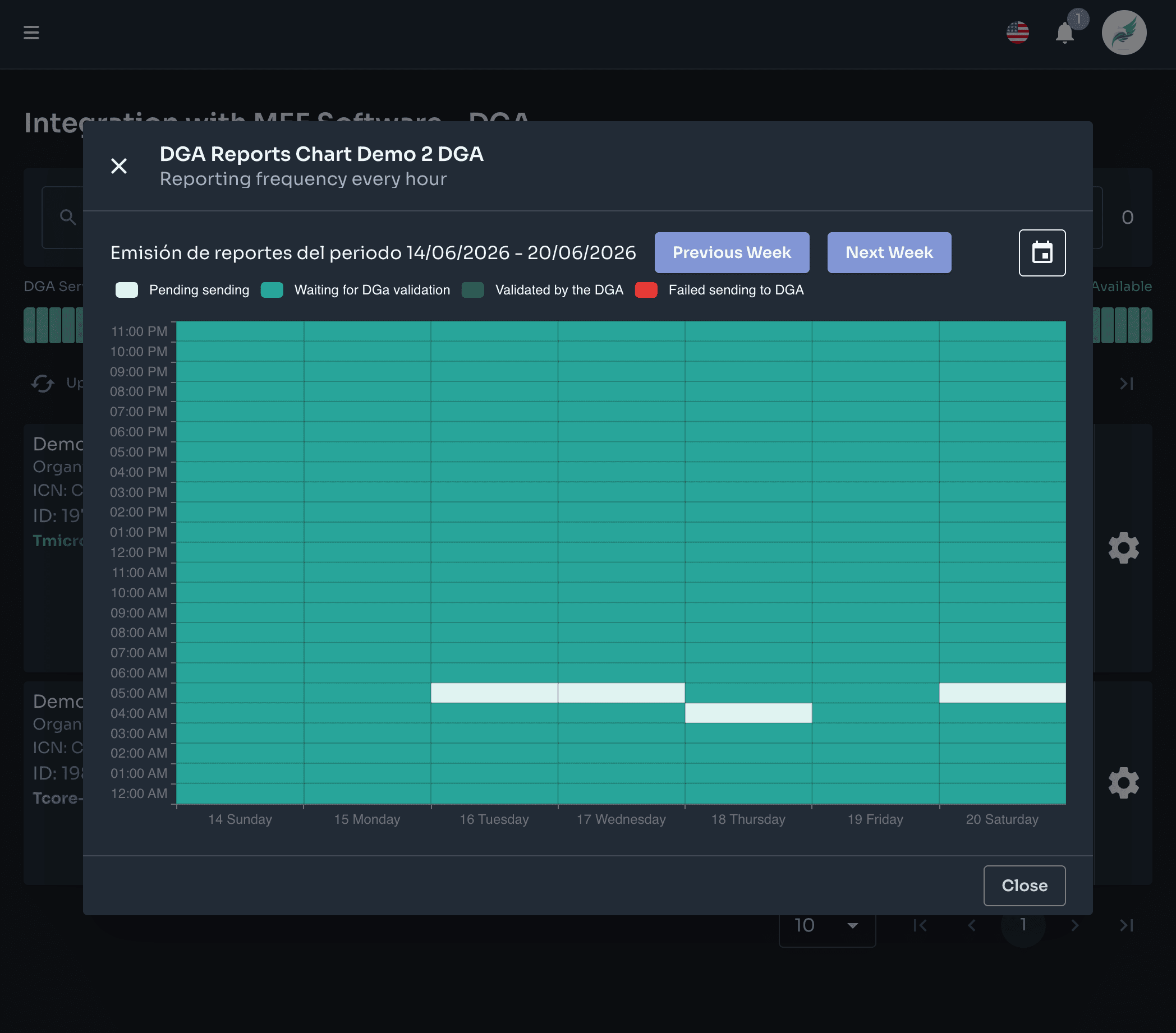
Task: Click the 20 Saturday axis label
Action: 1002,819
